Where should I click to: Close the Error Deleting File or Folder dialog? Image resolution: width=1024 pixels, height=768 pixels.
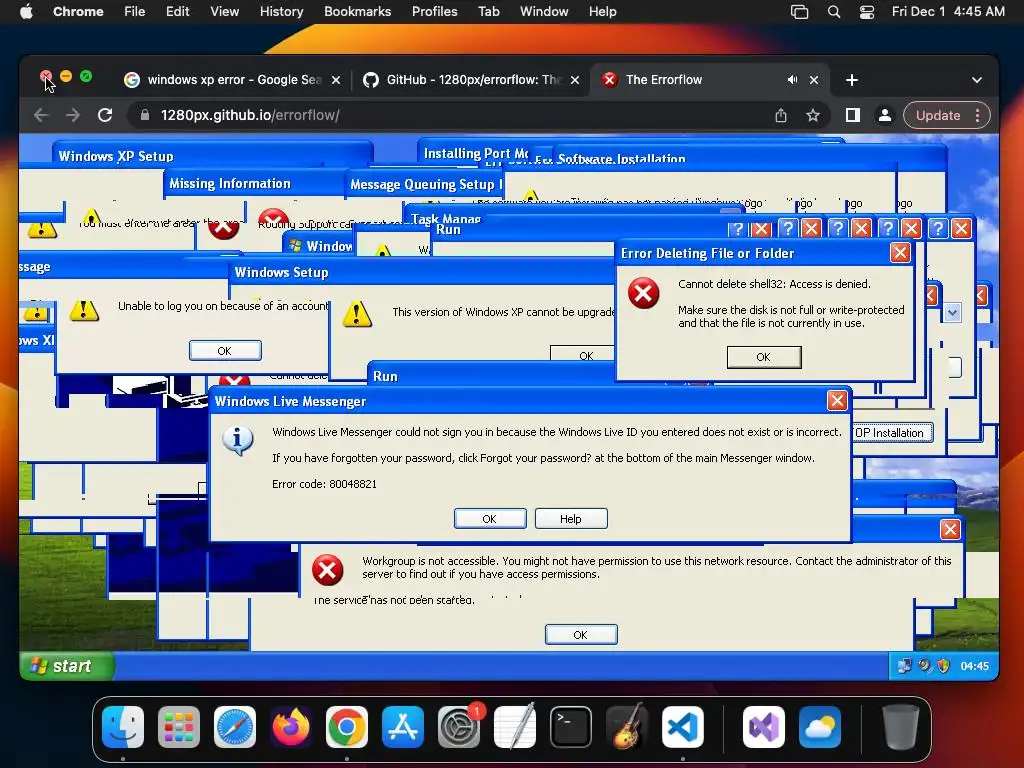[900, 253]
